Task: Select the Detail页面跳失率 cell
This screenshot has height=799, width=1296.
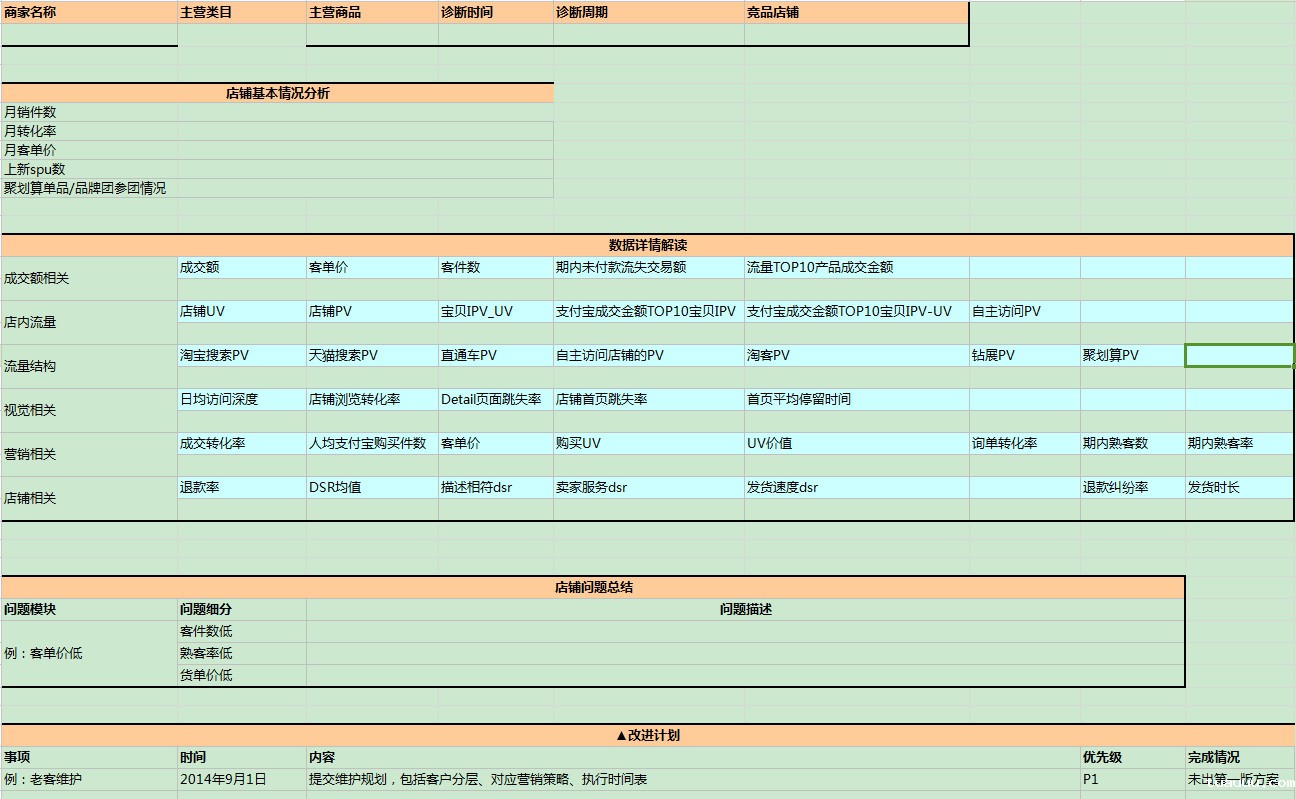Action: 495,399
